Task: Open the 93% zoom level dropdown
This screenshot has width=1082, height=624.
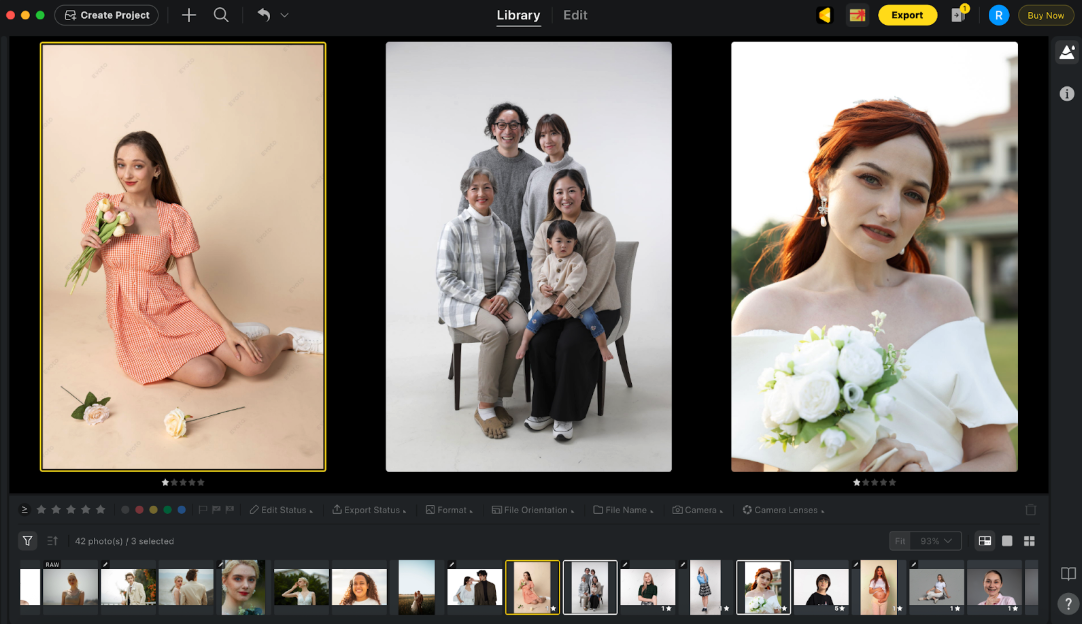Action: point(936,541)
